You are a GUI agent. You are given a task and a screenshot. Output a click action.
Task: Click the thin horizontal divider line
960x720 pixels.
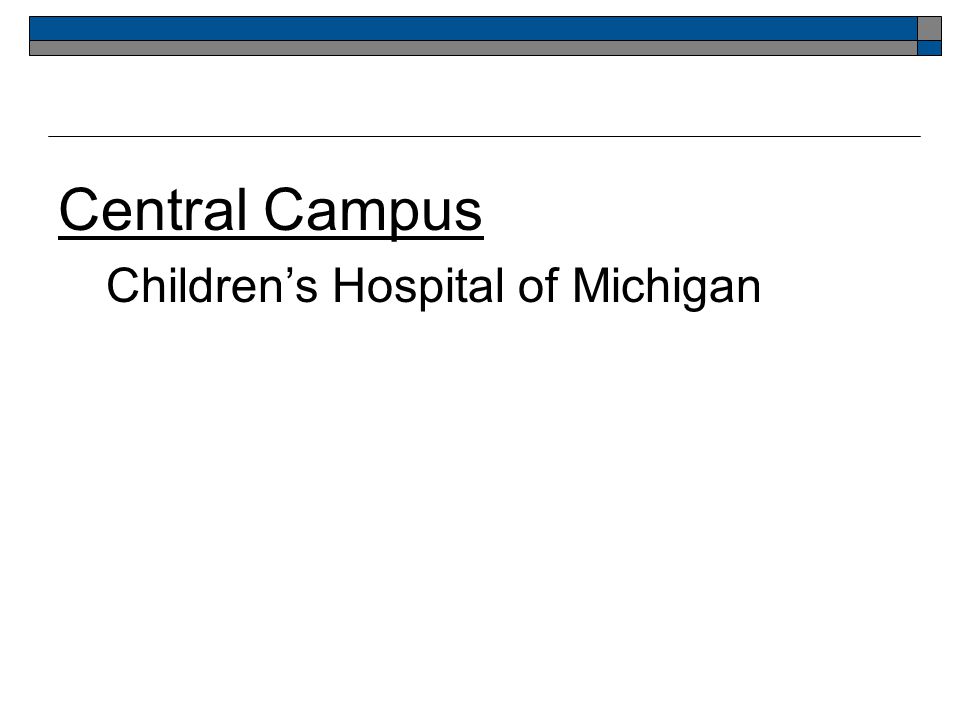coord(484,137)
